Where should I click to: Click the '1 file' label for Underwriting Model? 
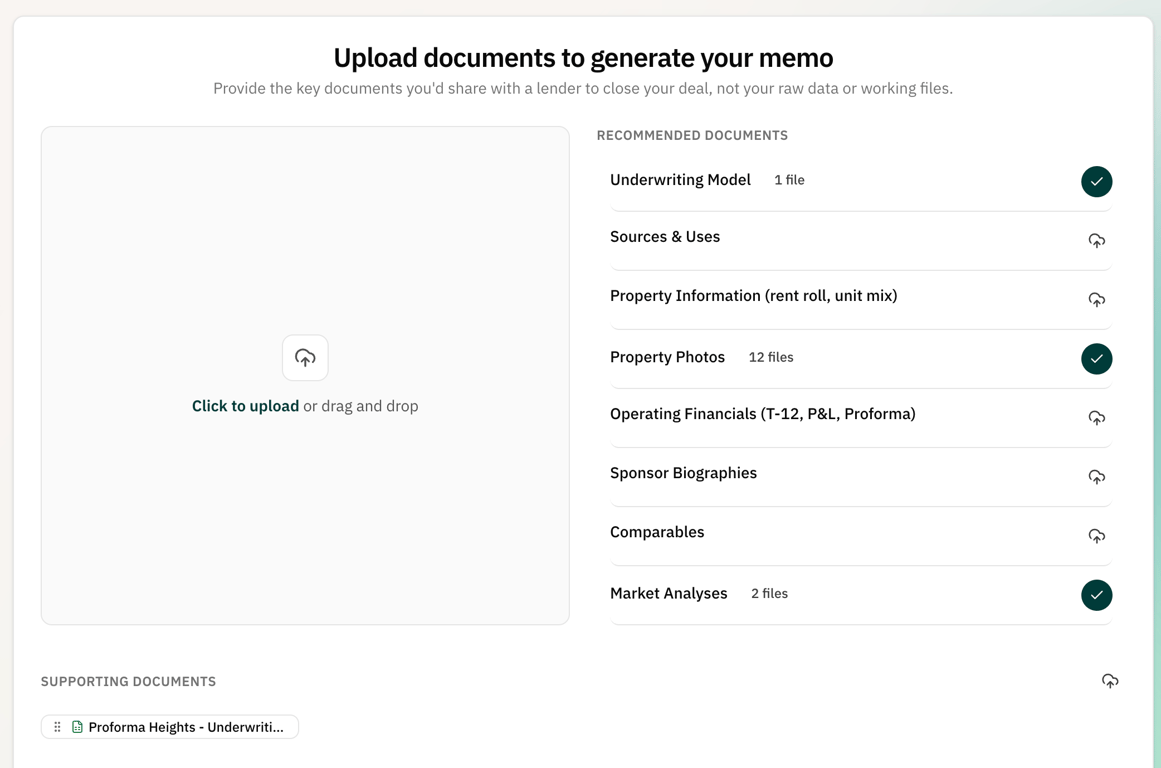(789, 180)
